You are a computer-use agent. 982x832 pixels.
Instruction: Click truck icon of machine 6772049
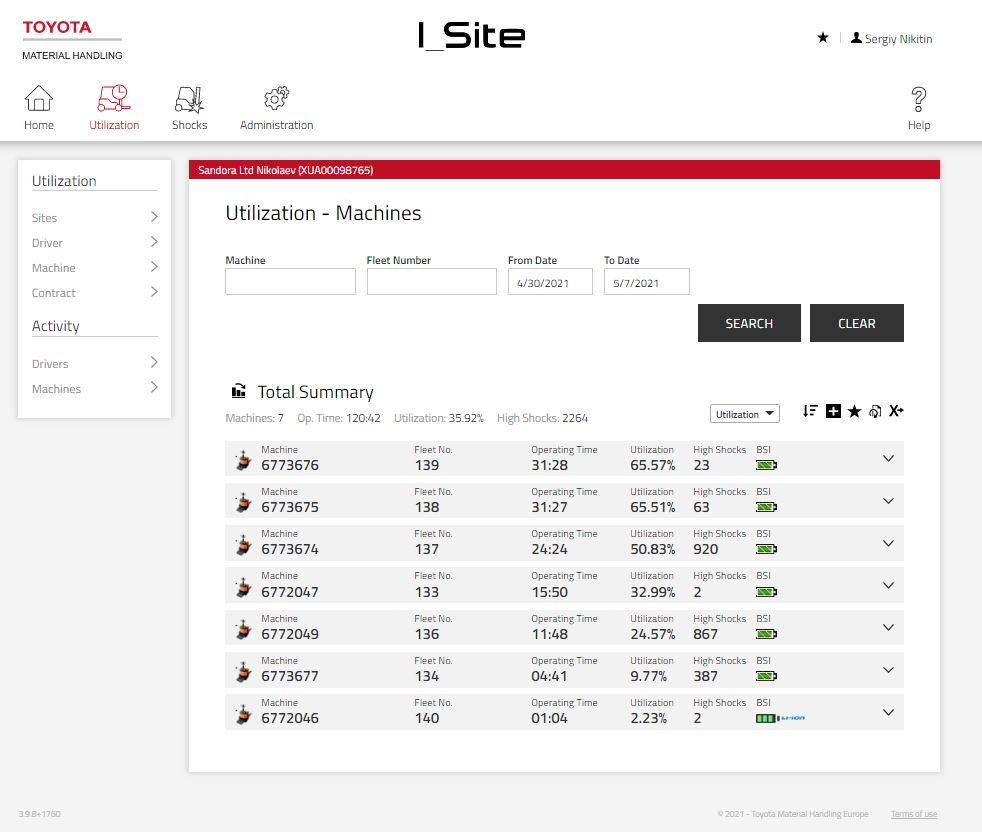[243, 629]
